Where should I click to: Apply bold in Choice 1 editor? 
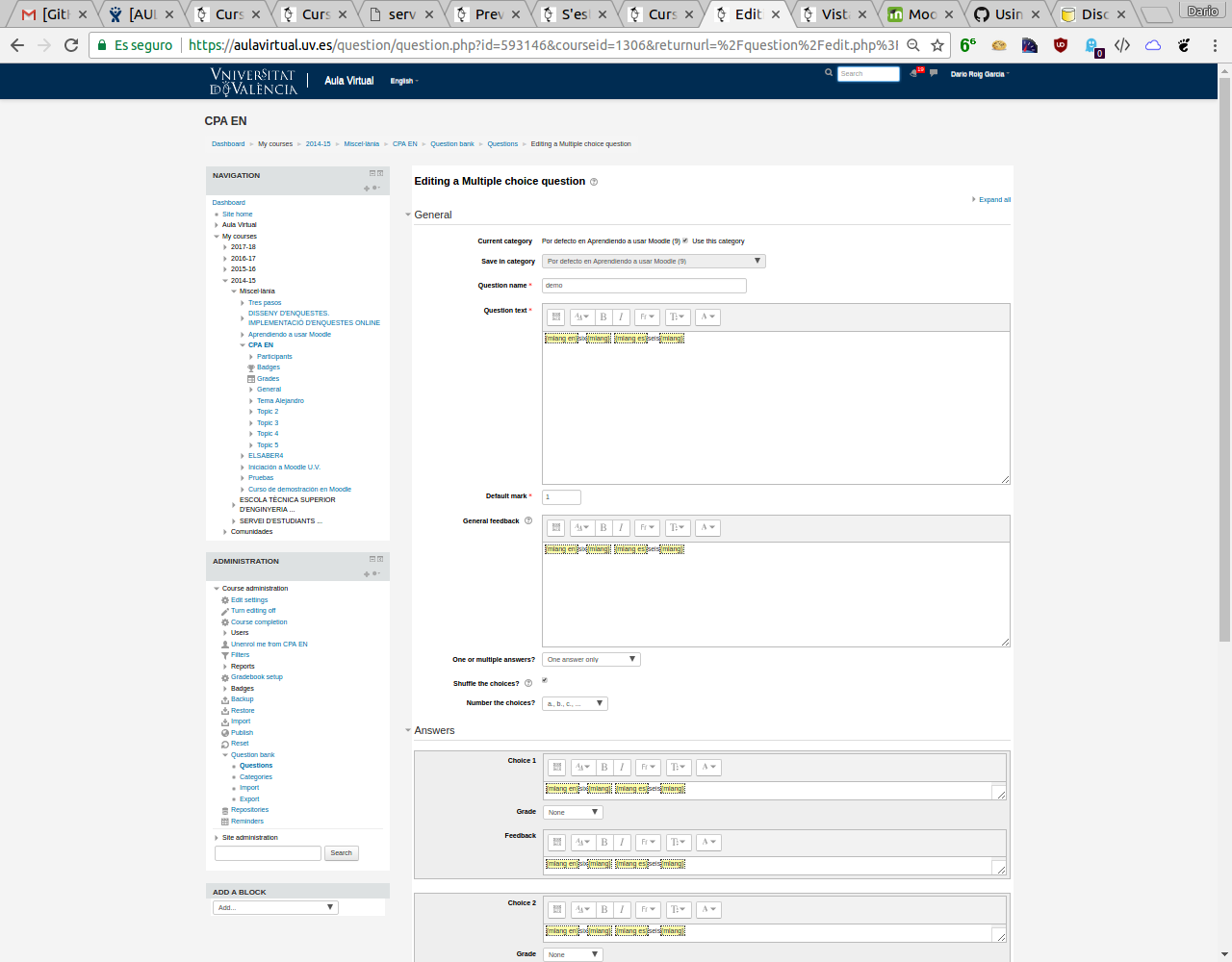coord(604,767)
